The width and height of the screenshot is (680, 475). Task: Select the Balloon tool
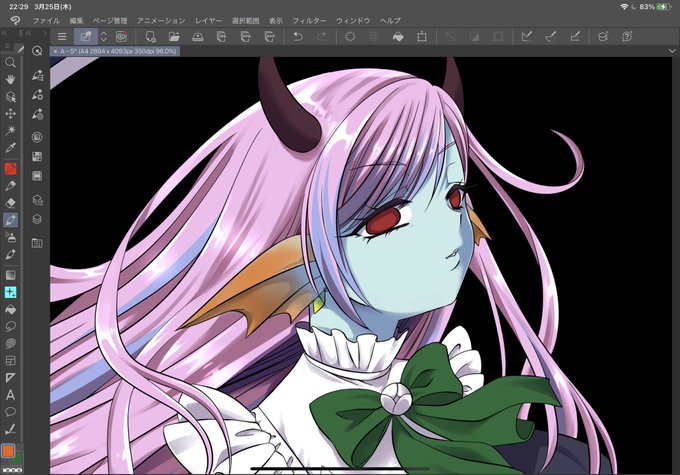10,411
